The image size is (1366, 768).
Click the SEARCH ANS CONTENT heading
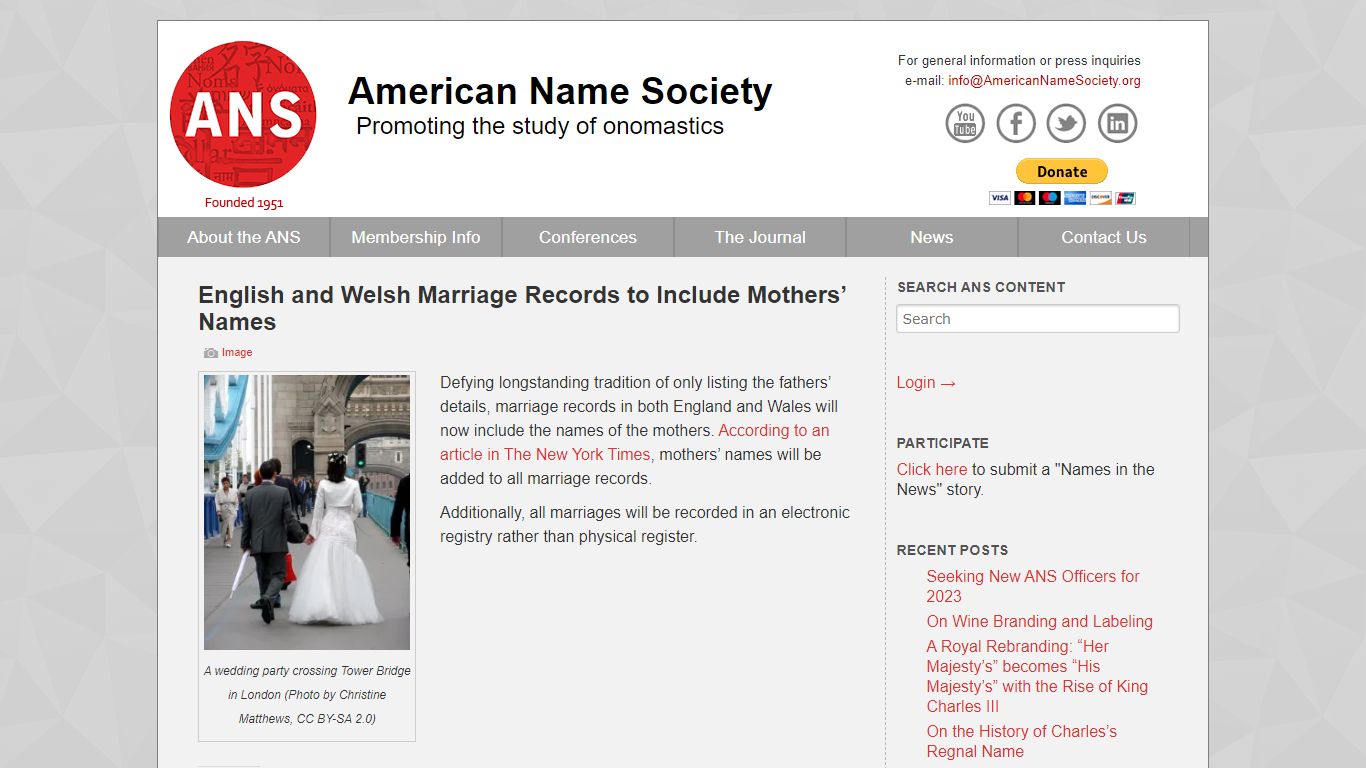pos(981,287)
